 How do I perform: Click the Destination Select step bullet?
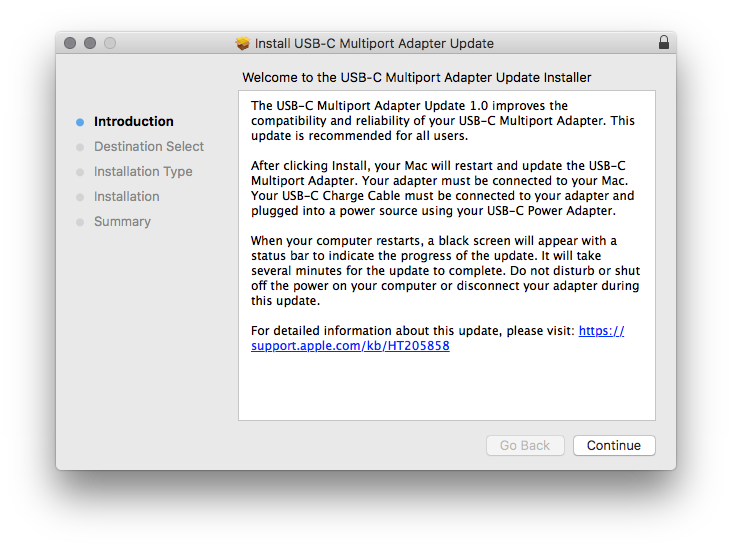click(x=80, y=147)
